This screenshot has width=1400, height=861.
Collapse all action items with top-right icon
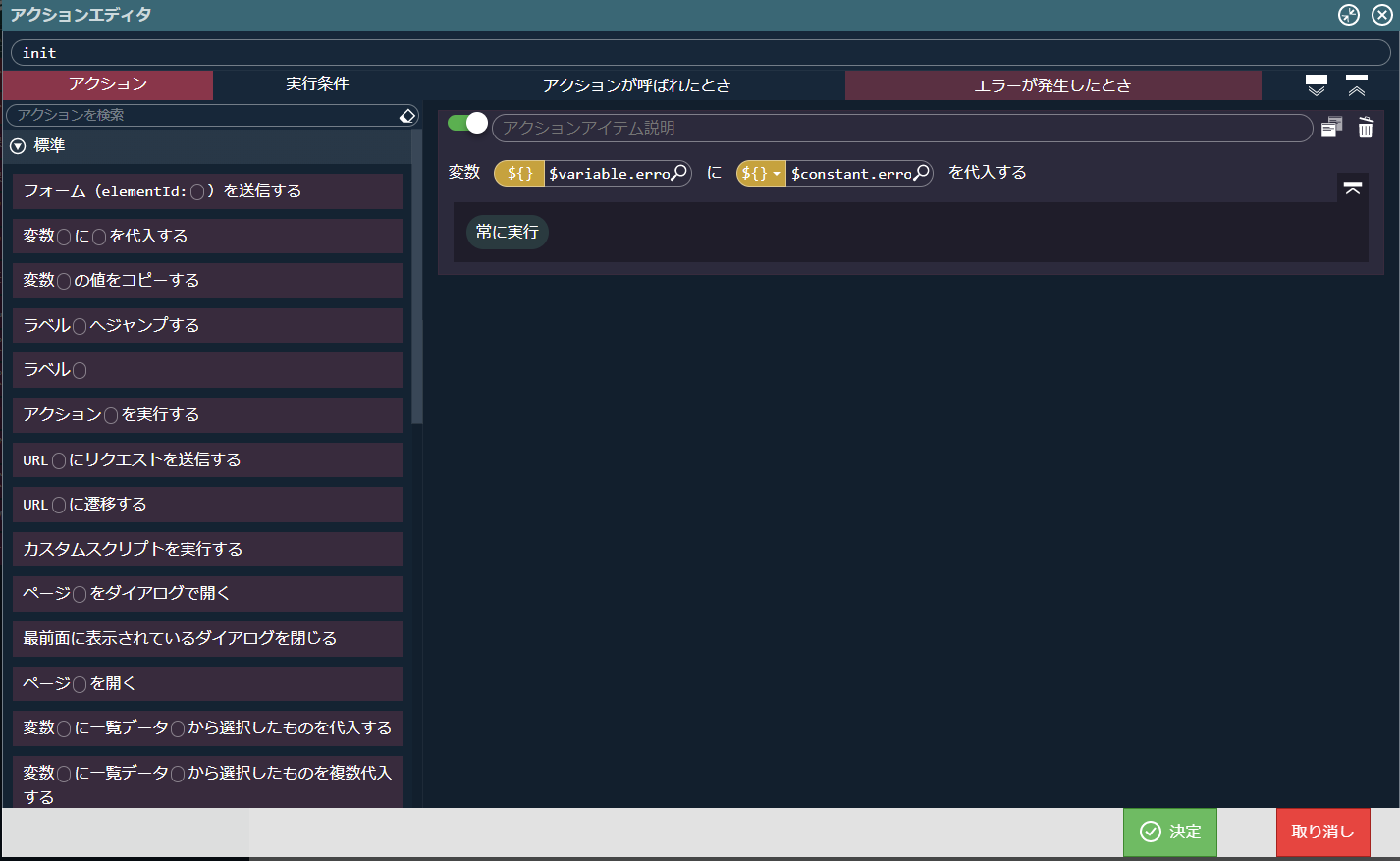click(1357, 85)
